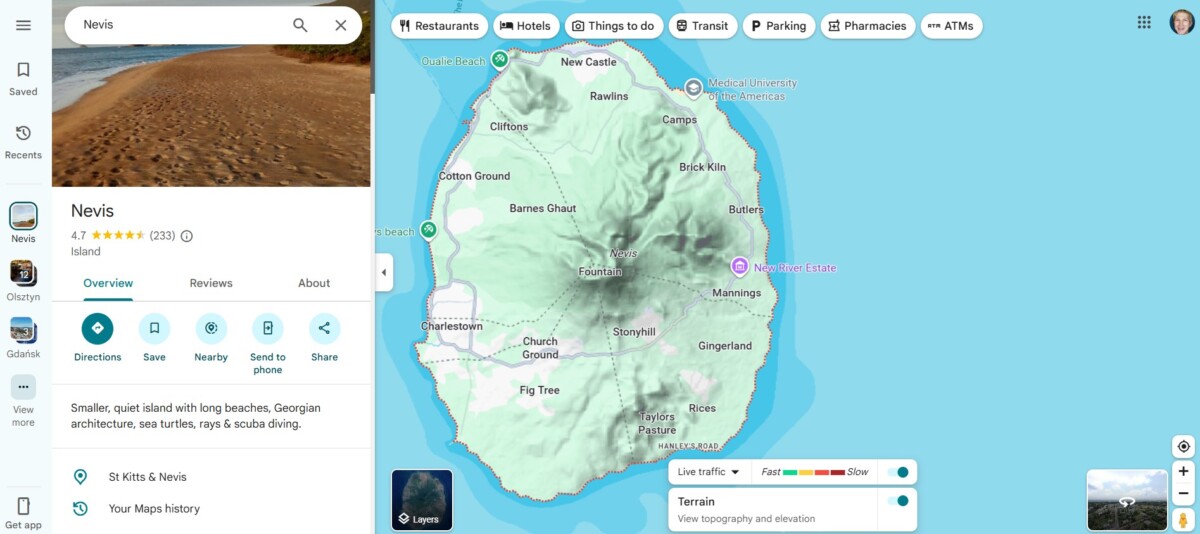Click the show your location button

coord(1183,447)
